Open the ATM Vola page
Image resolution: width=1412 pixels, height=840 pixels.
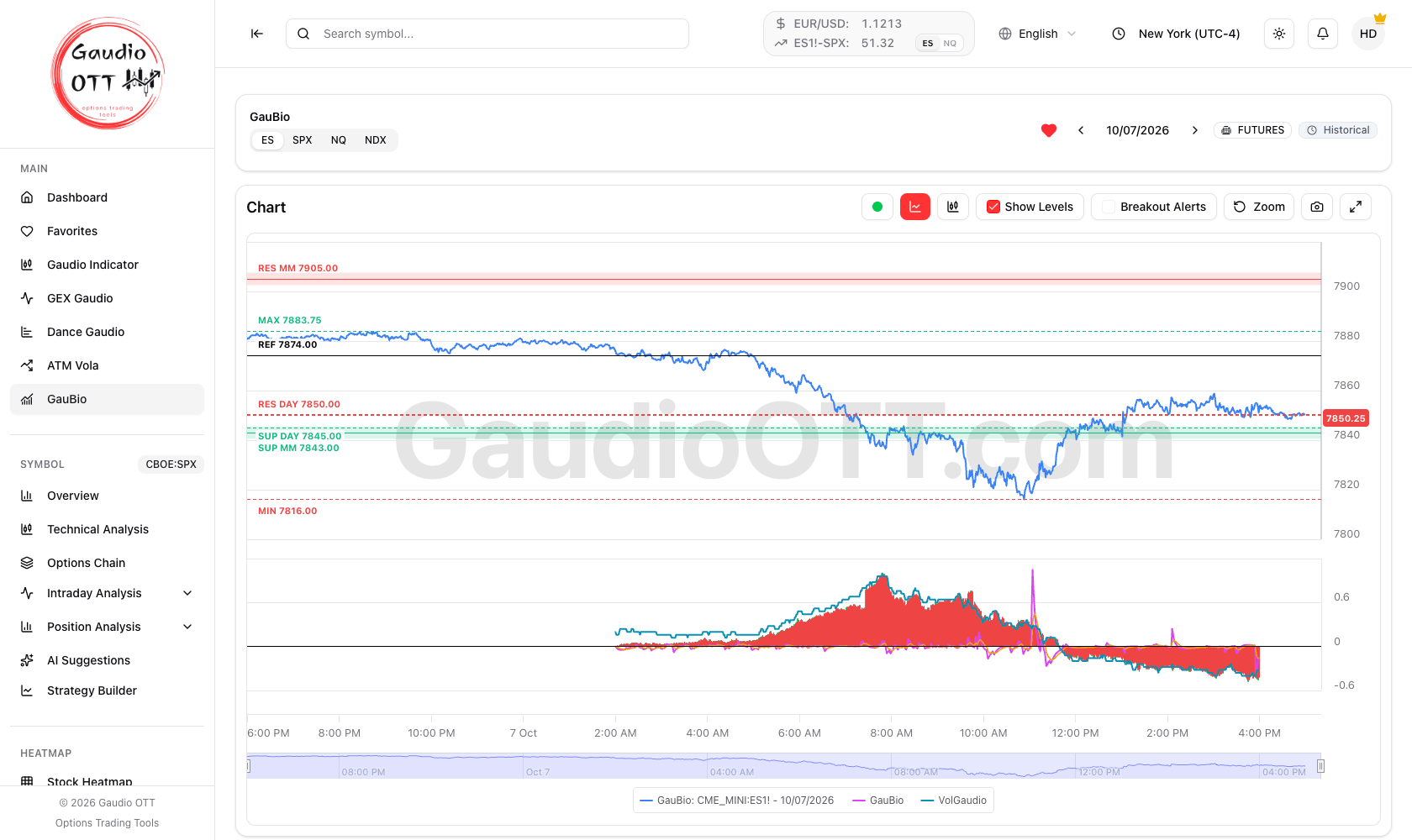click(107, 365)
